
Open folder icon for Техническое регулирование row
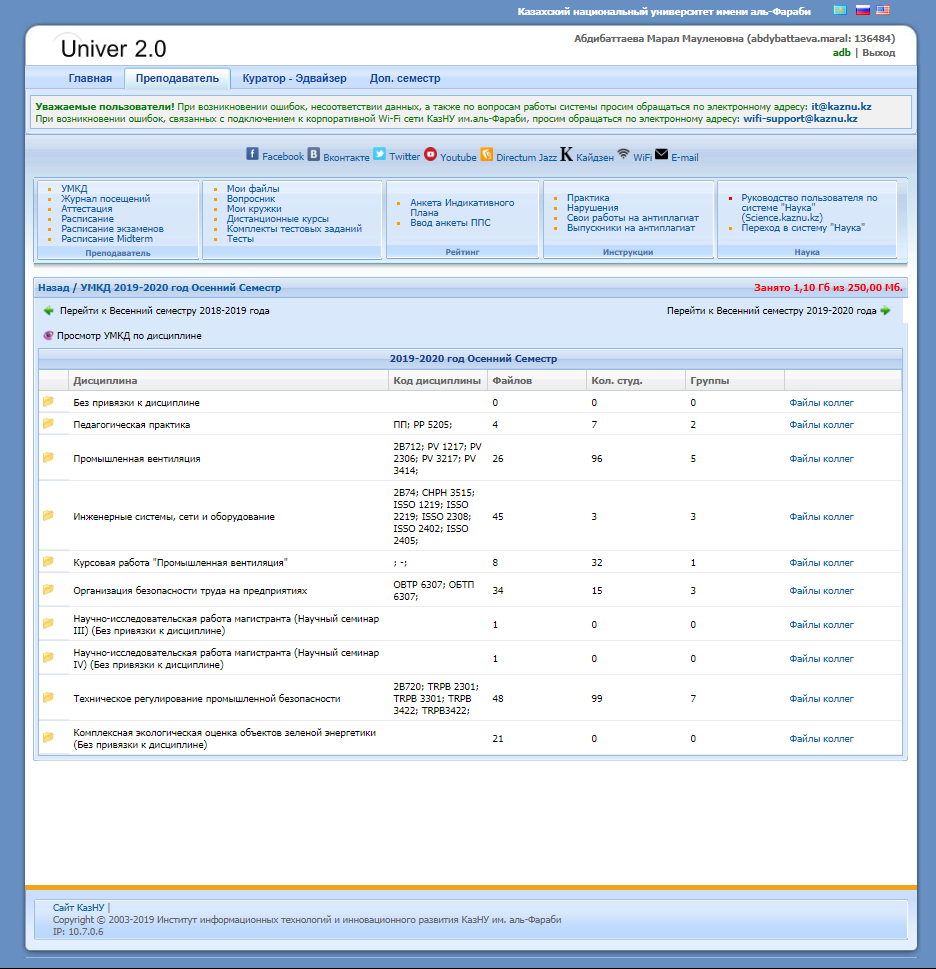(48, 698)
